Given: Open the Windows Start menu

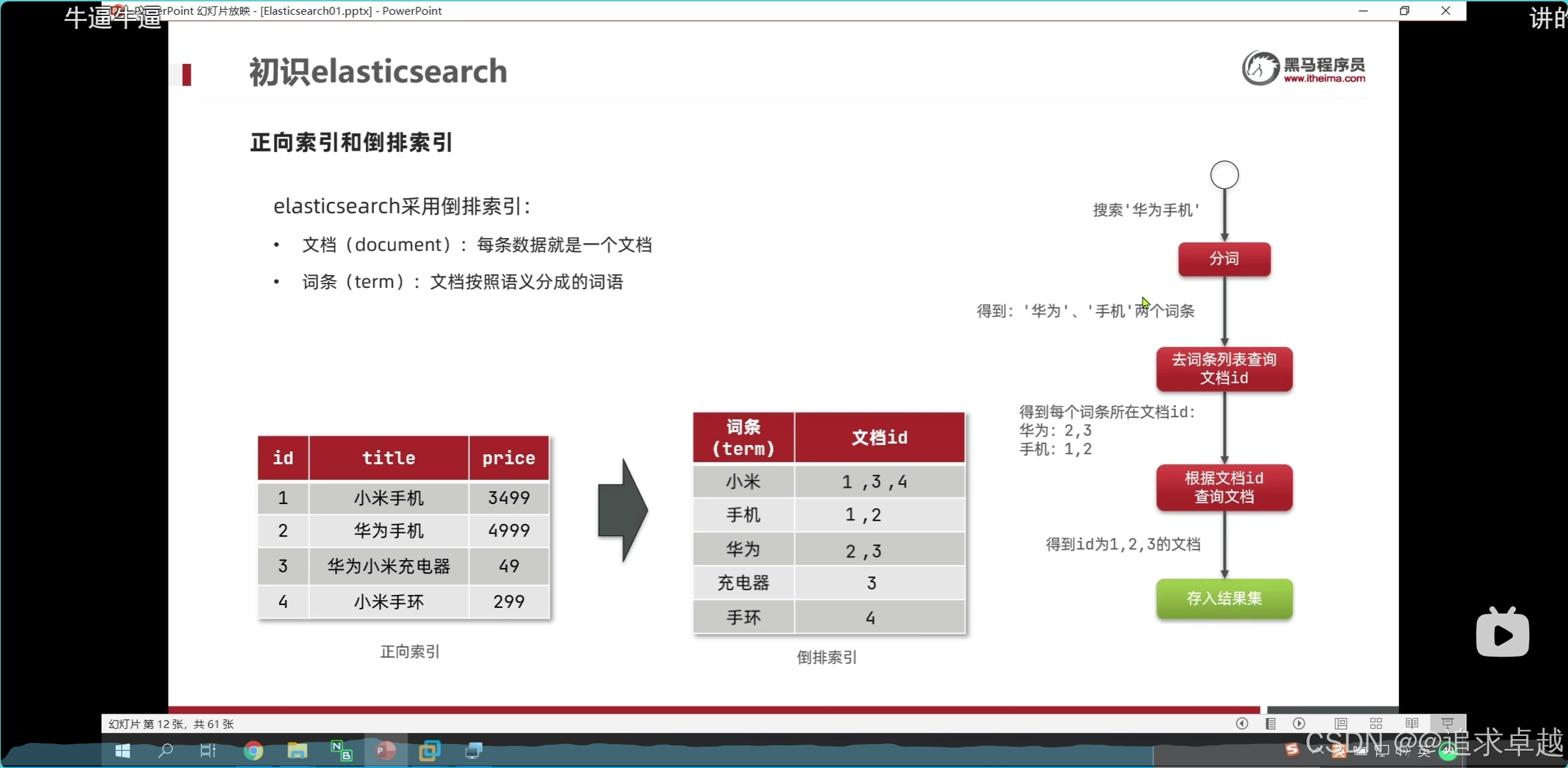Looking at the screenshot, I should 122,751.
